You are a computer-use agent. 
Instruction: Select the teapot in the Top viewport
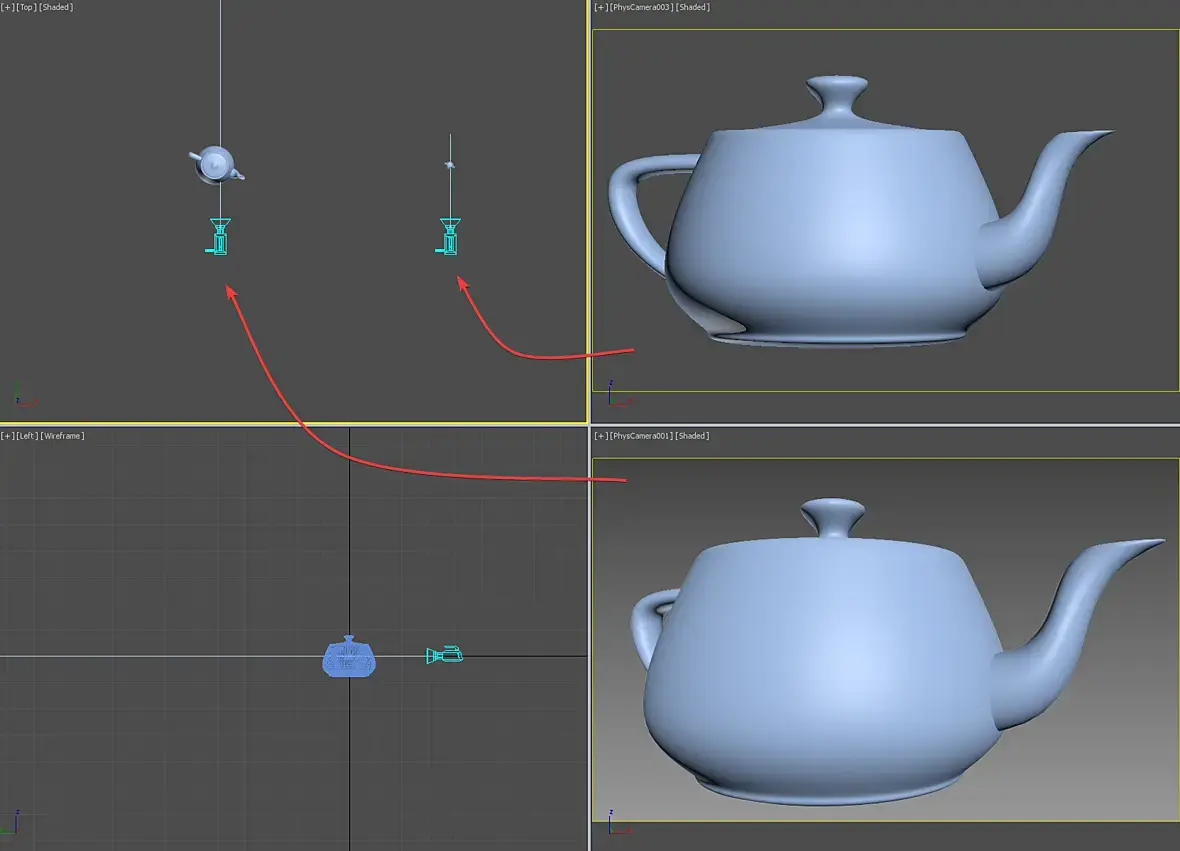[216, 165]
